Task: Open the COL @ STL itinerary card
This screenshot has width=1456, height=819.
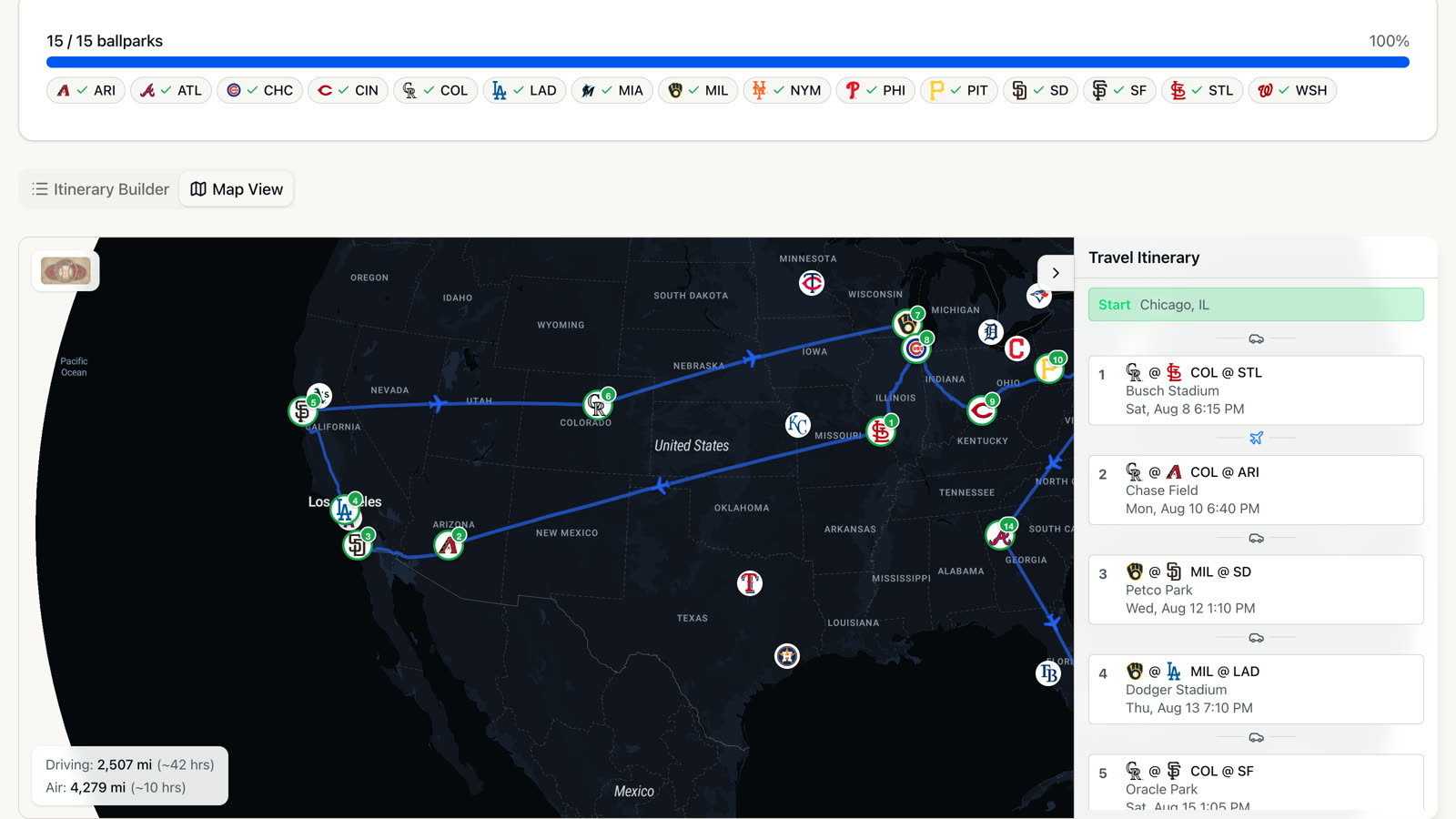Action: [1256, 390]
